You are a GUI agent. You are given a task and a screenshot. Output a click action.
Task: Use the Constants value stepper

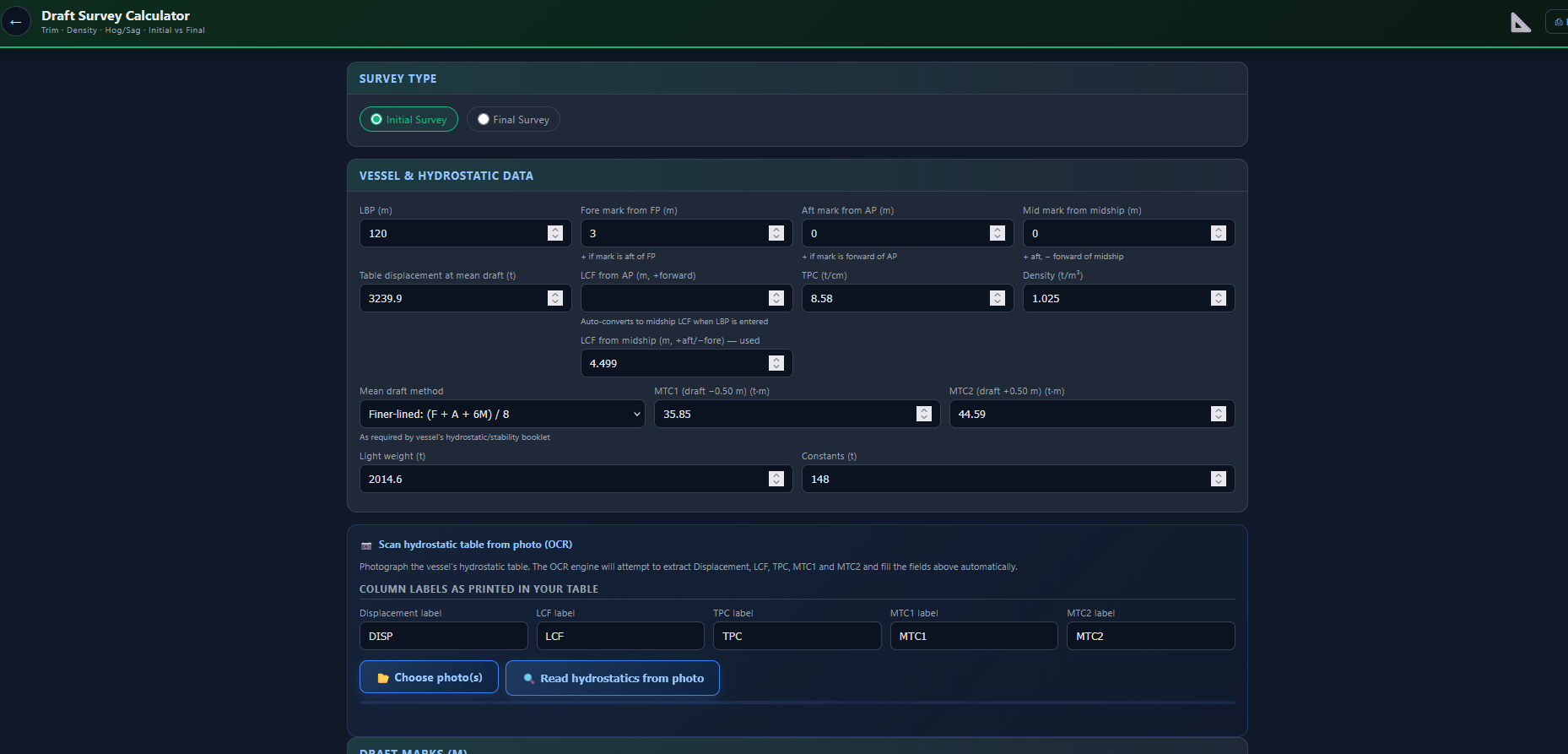tap(1218, 479)
